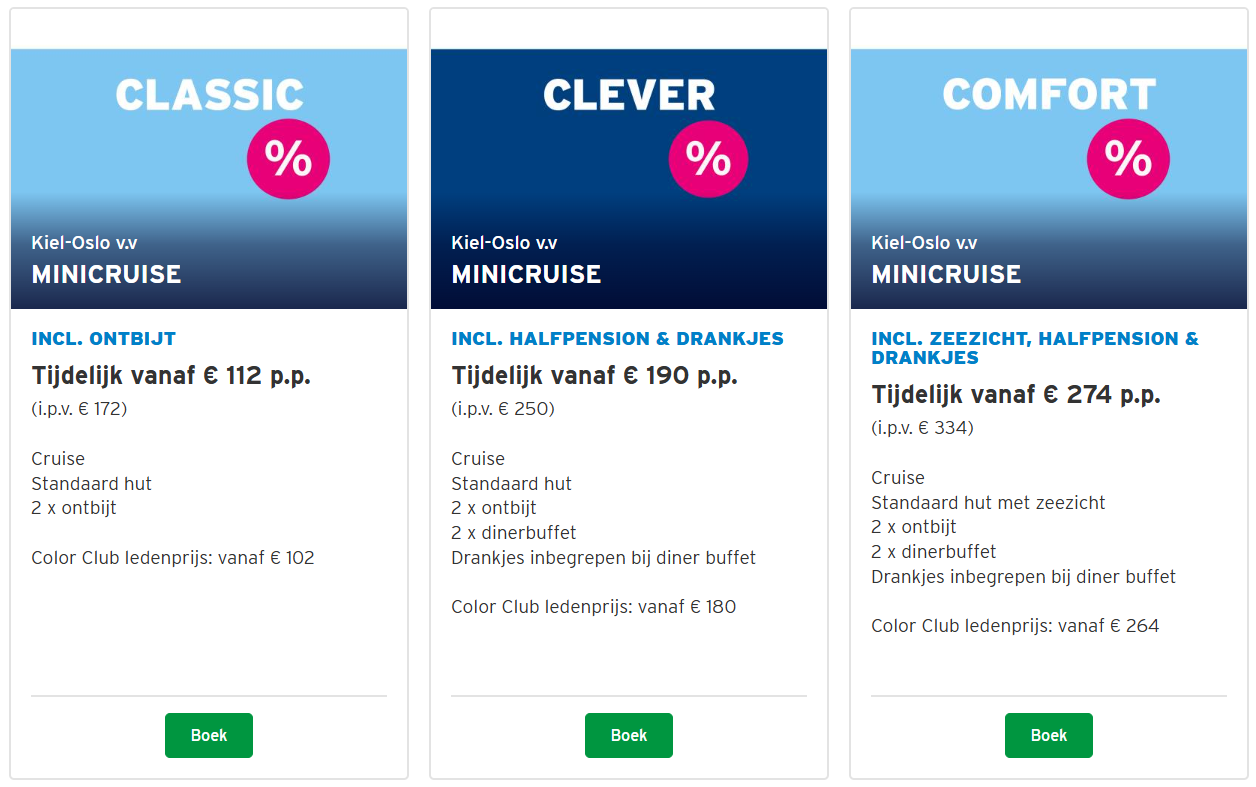Click the 'Tijdelijk vanaf € 190 p.p.' price
The width and height of the screenshot is (1256, 787).
coord(594,376)
